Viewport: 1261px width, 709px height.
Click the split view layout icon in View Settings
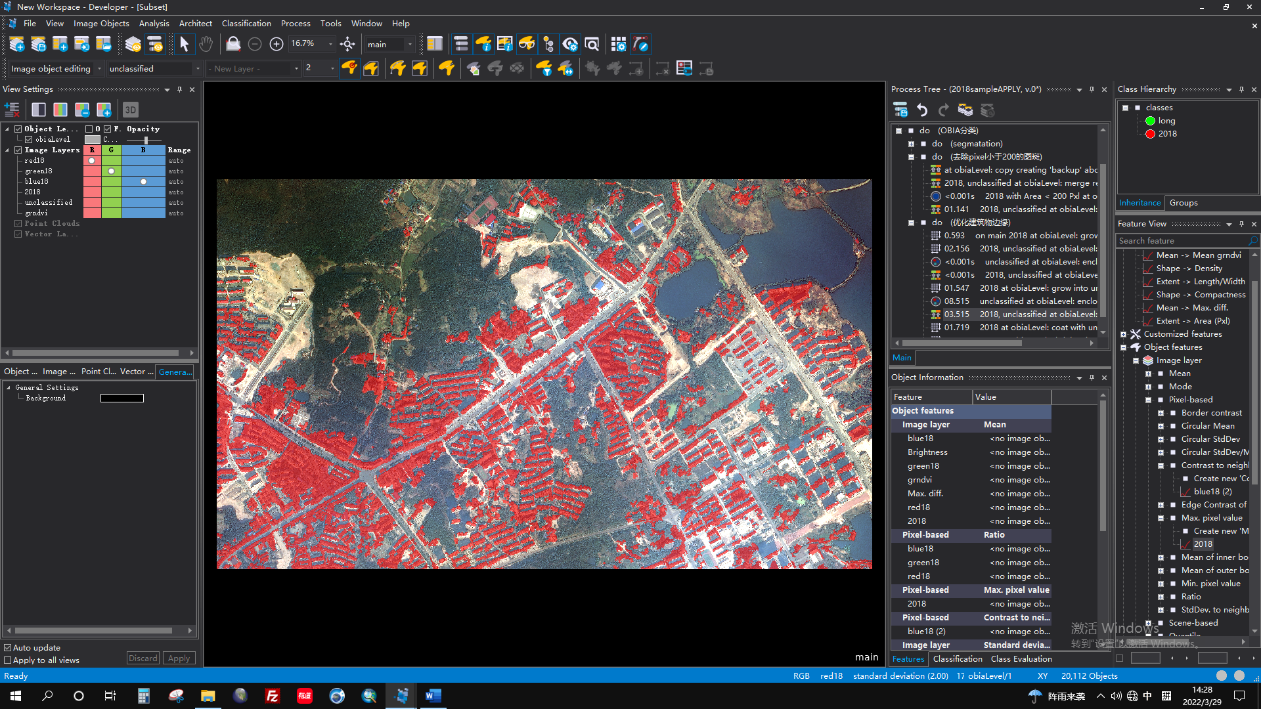click(x=38, y=110)
